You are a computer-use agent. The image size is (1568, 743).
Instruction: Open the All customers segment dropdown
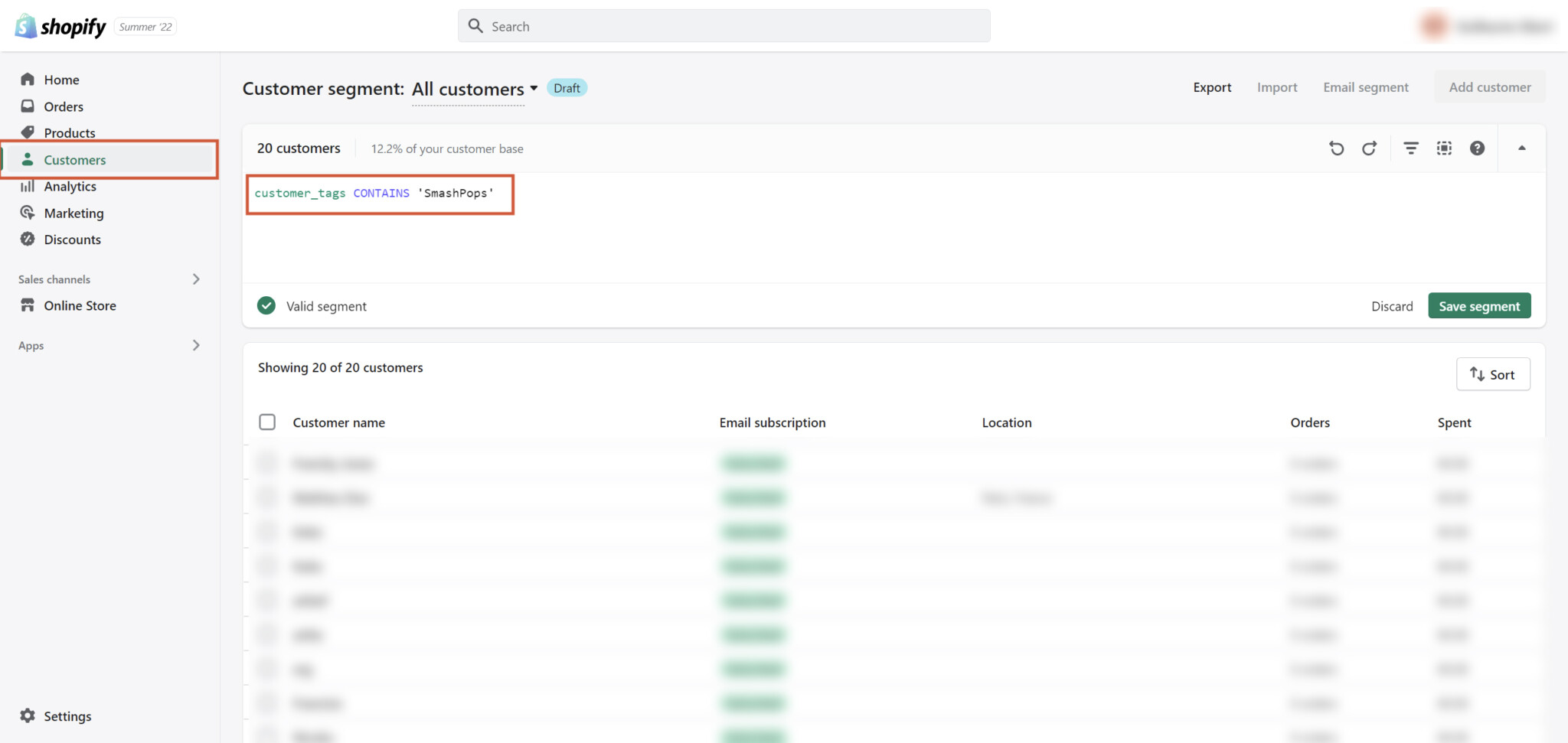click(475, 89)
